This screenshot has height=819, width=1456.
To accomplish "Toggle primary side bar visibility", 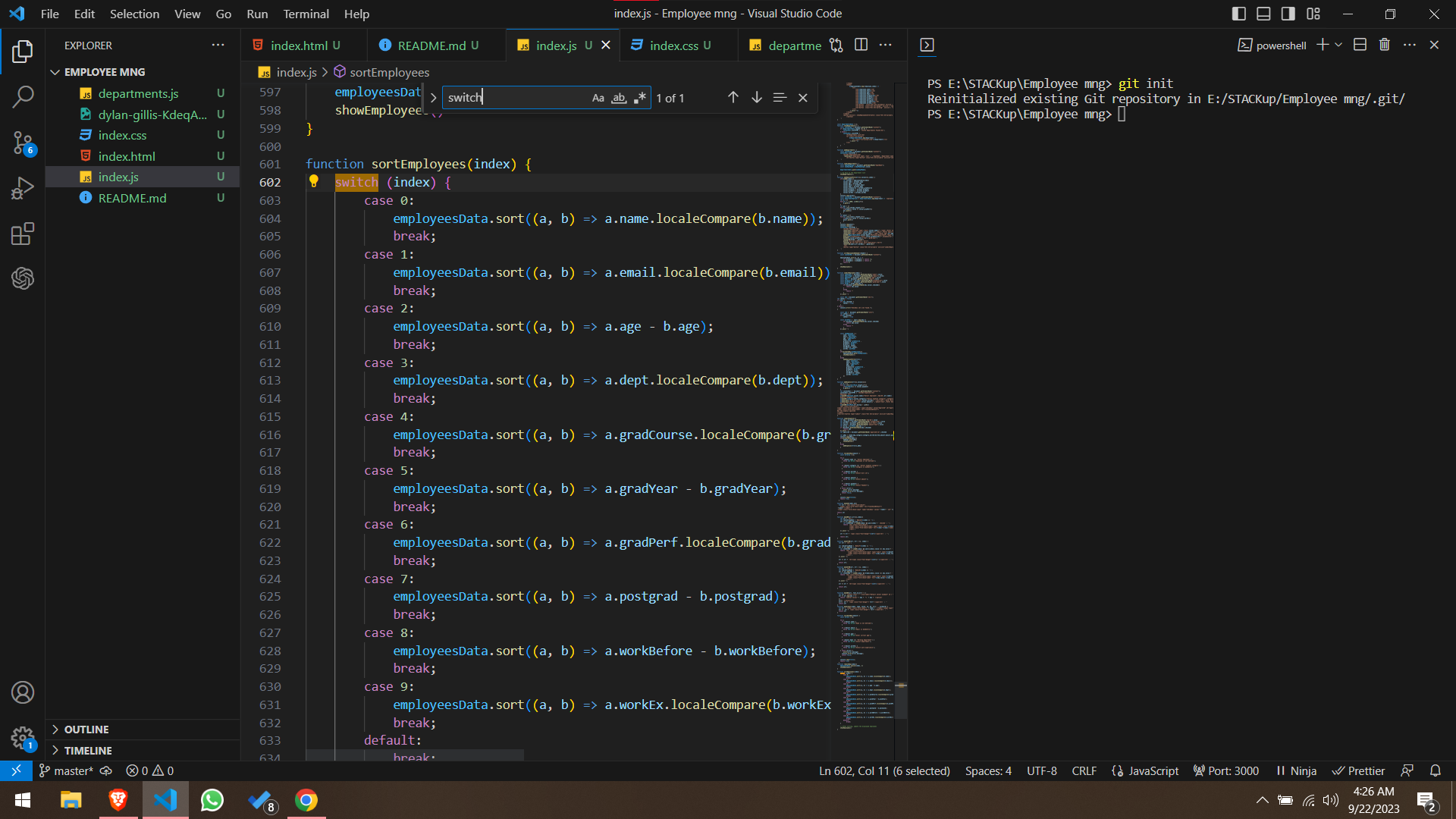I will click(1239, 14).
